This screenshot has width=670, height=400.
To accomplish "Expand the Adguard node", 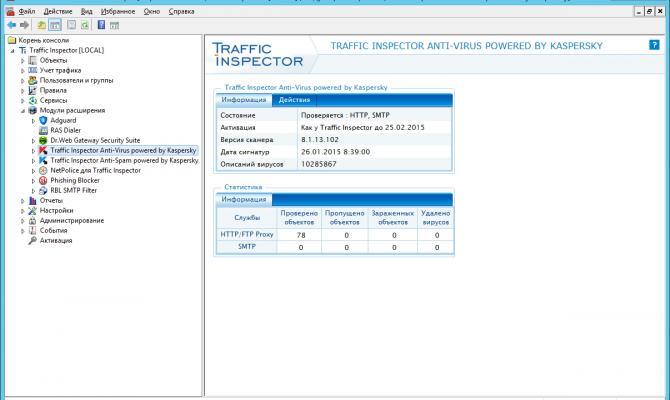I will pyautogui.click(x=33, y=121).
